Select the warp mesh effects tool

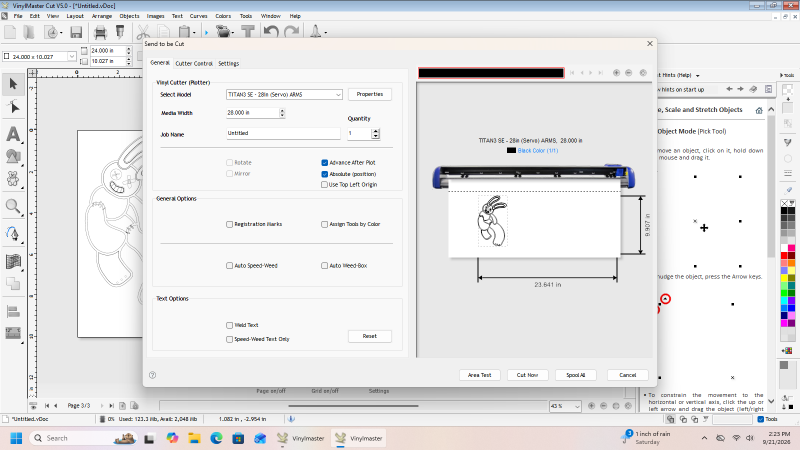(13, 261)
